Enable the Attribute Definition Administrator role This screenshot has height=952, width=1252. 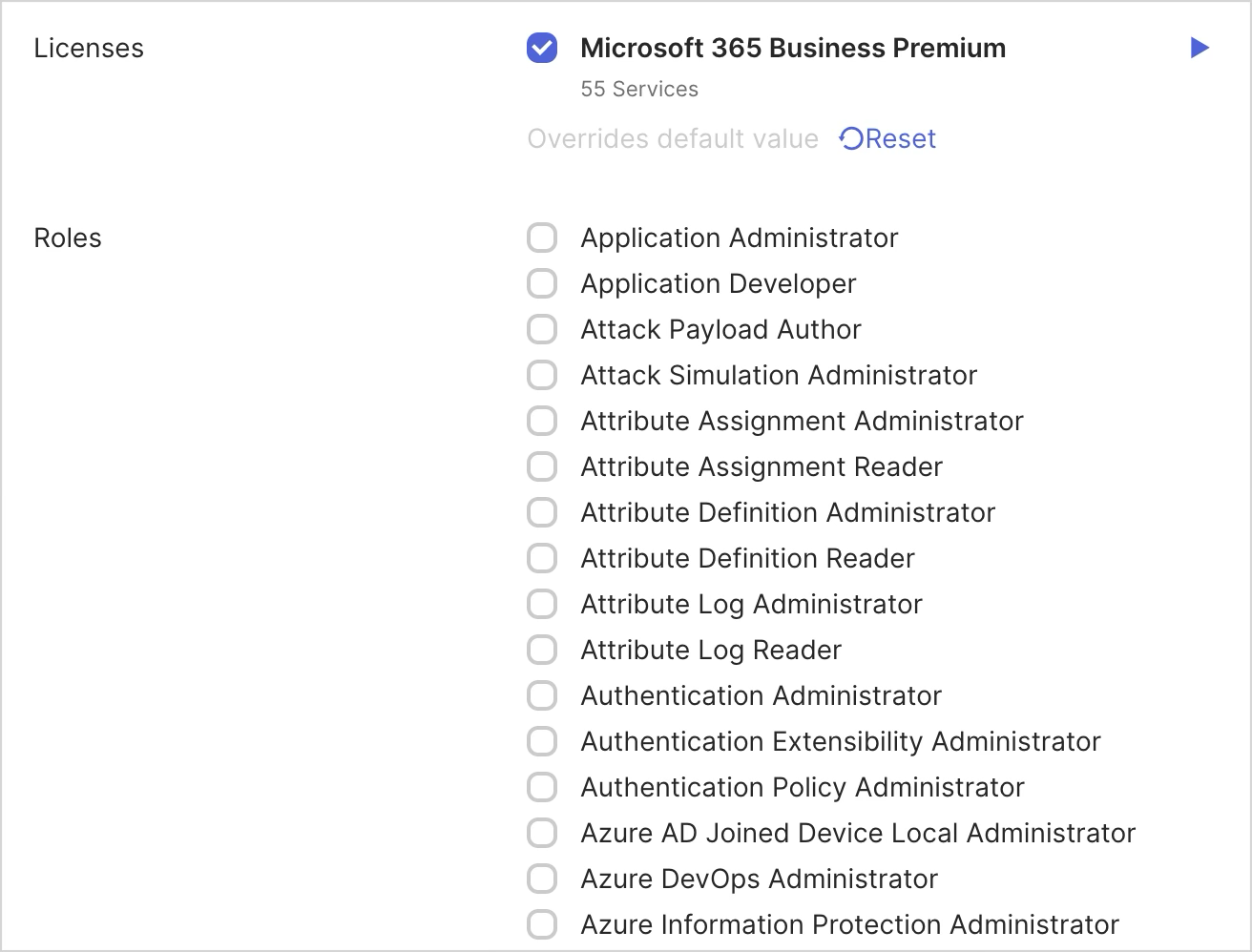click(542, 512)
